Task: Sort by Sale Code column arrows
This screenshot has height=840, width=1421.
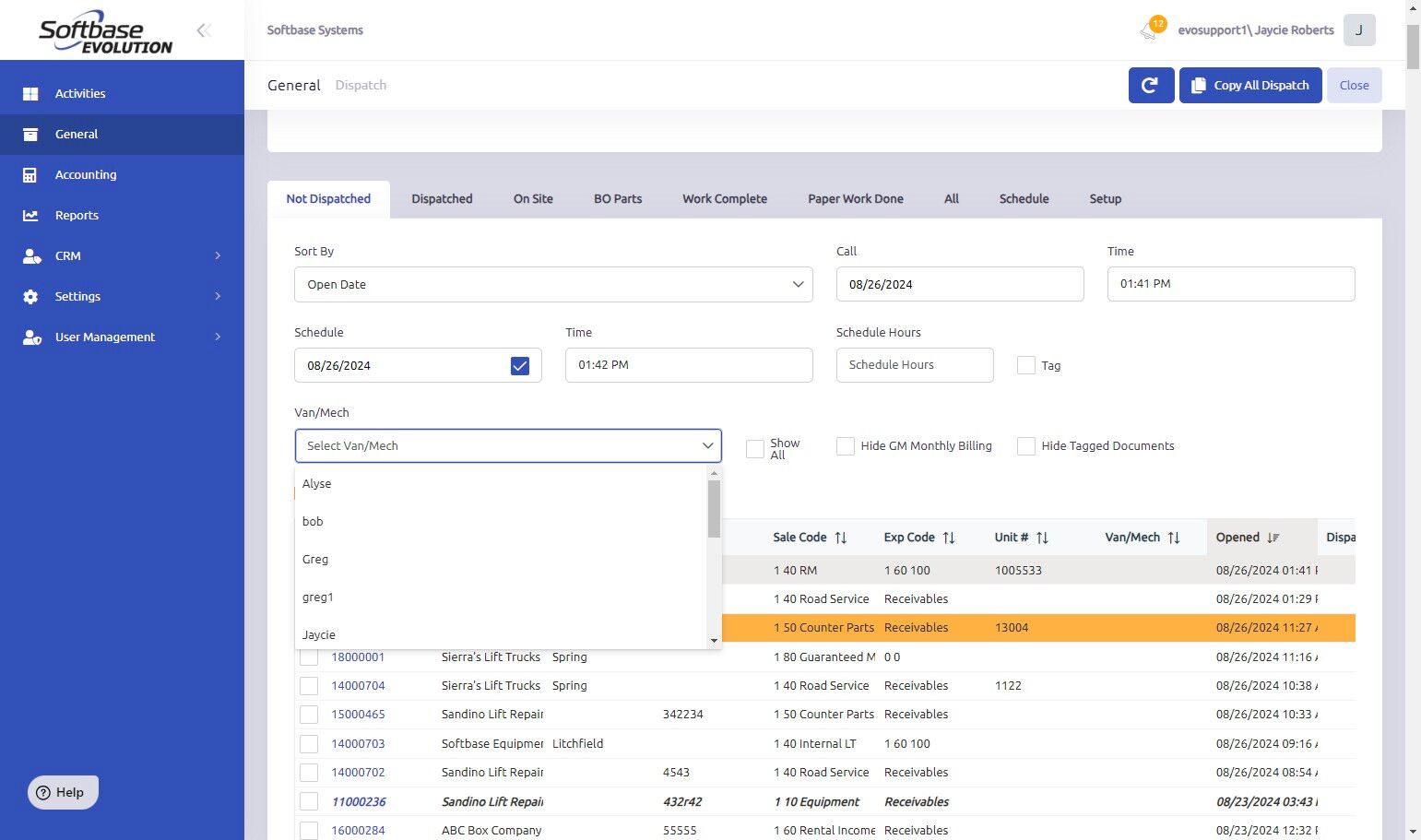Action: tap(841, 538)
